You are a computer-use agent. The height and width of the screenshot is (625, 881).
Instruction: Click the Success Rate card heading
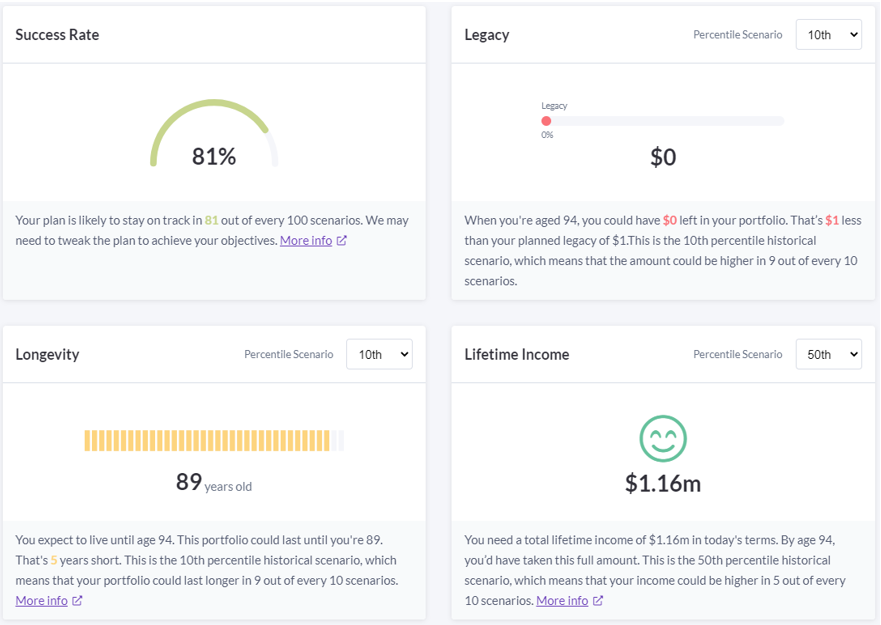(x=57, y=34)
